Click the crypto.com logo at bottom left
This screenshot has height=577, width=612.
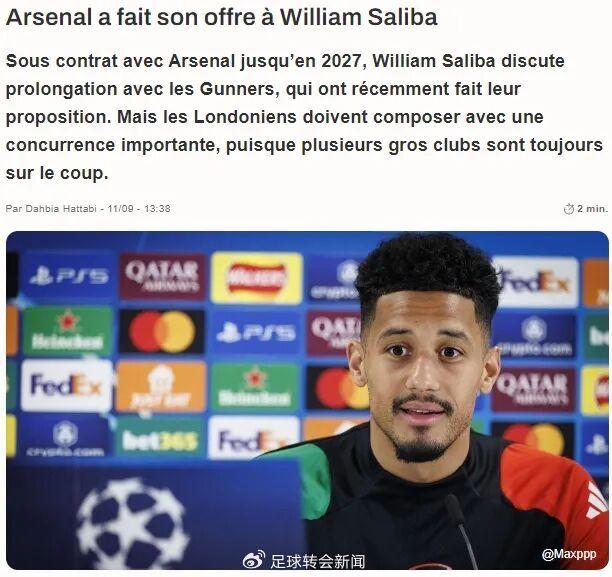tap(65, 438)
